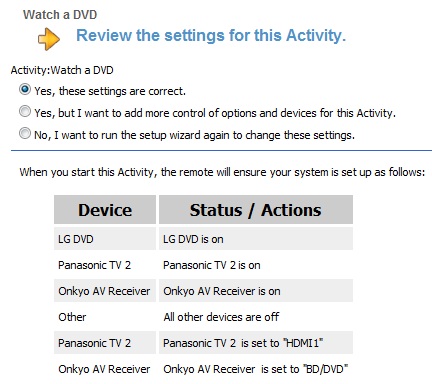432x384 pixels.
Task: Click the Onkyo AV Receiver BD/DVD input status
Action: pyautogui.click(x=256, y=369)
